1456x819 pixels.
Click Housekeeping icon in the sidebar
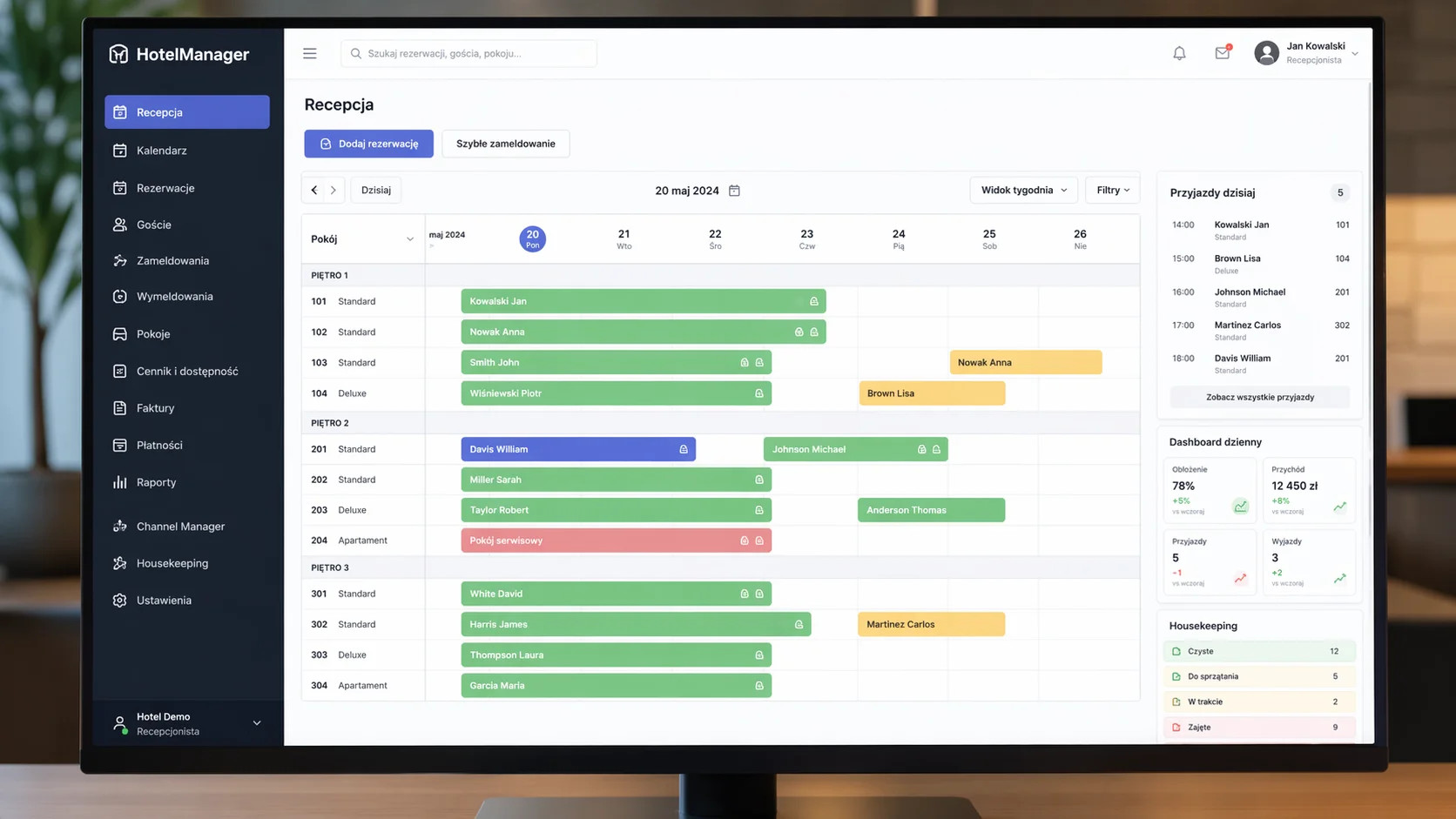coord(120,563)
